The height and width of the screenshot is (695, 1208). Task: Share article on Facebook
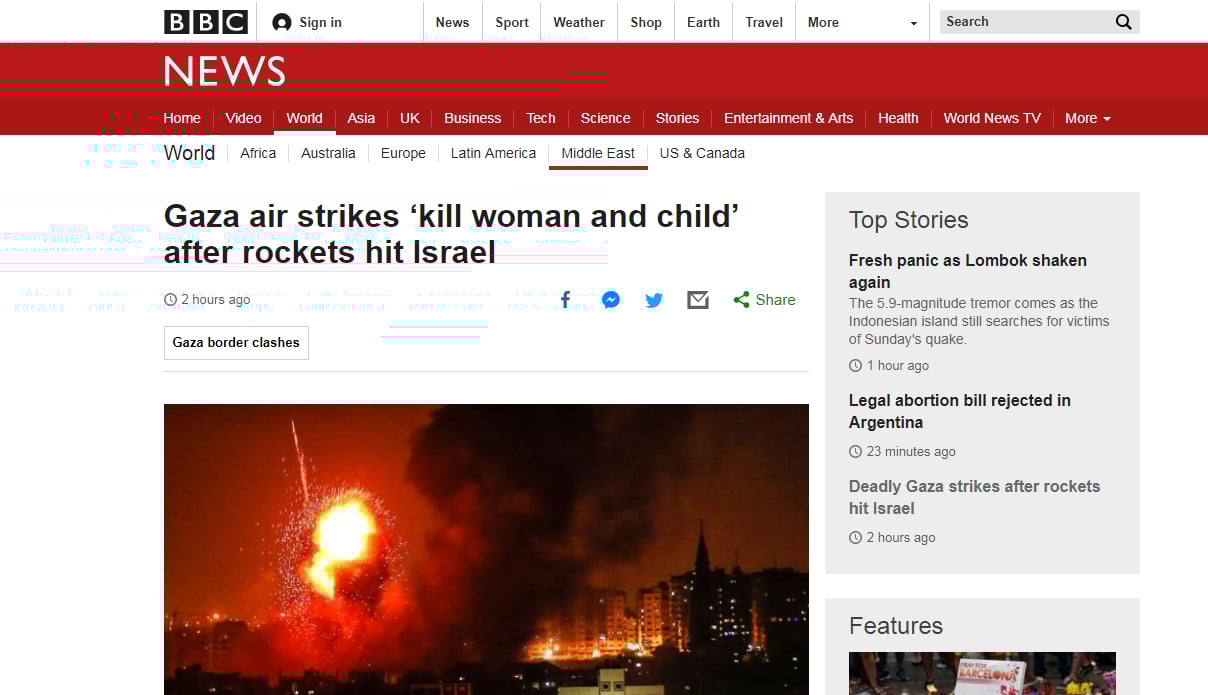pos(565,300)
